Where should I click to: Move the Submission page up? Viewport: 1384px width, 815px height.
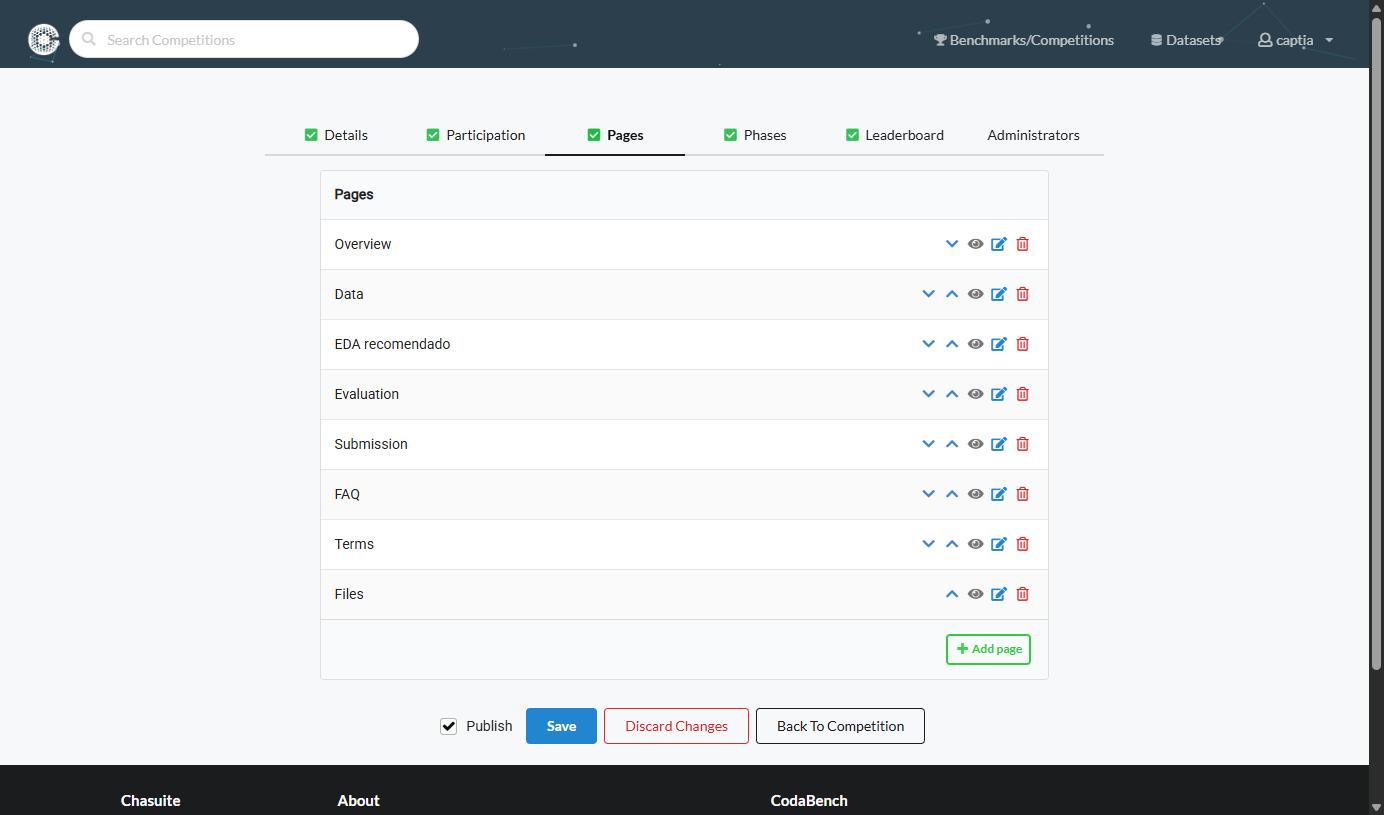coord(952,444)
